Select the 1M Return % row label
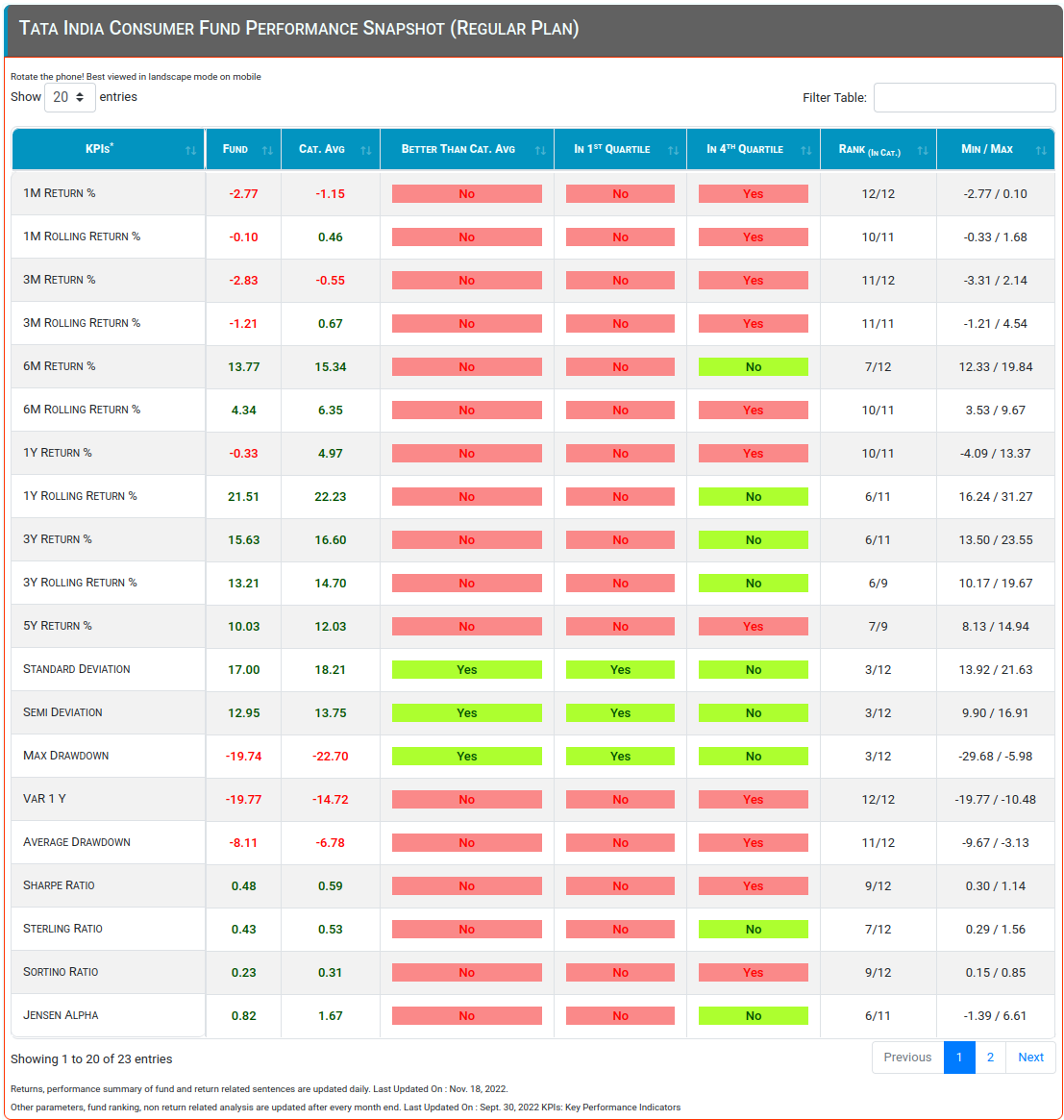1064x1120 pixels. [60, 193]
